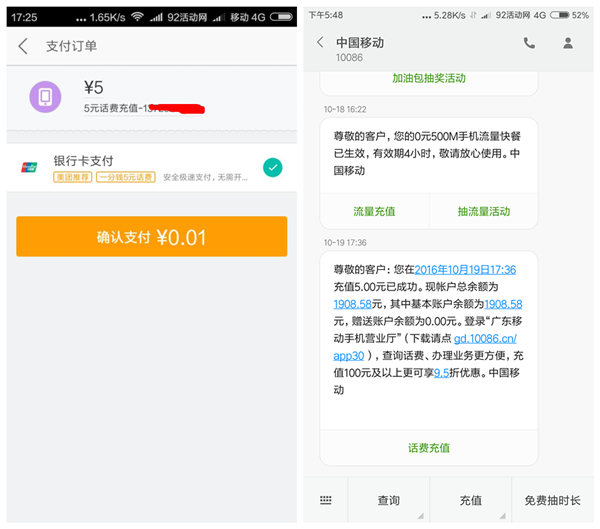Viewport: 600px width, 529px height.
Task: Tap the 支付订单 page title
Action: 71,46
